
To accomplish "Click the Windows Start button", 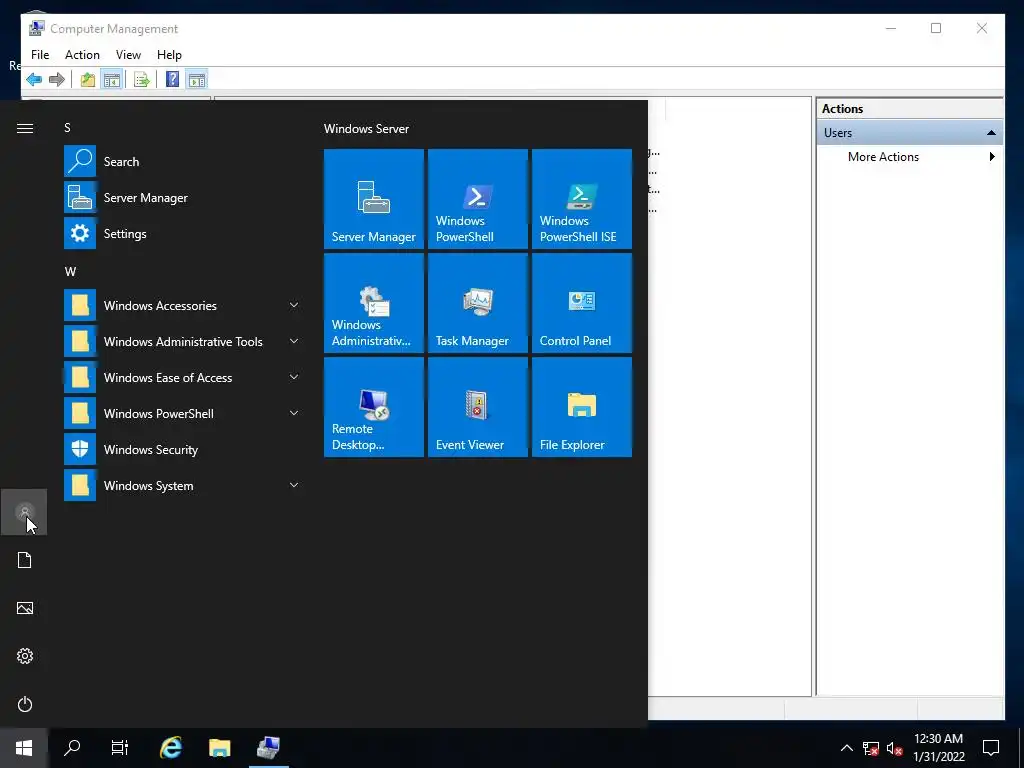I will click(24, 748).
